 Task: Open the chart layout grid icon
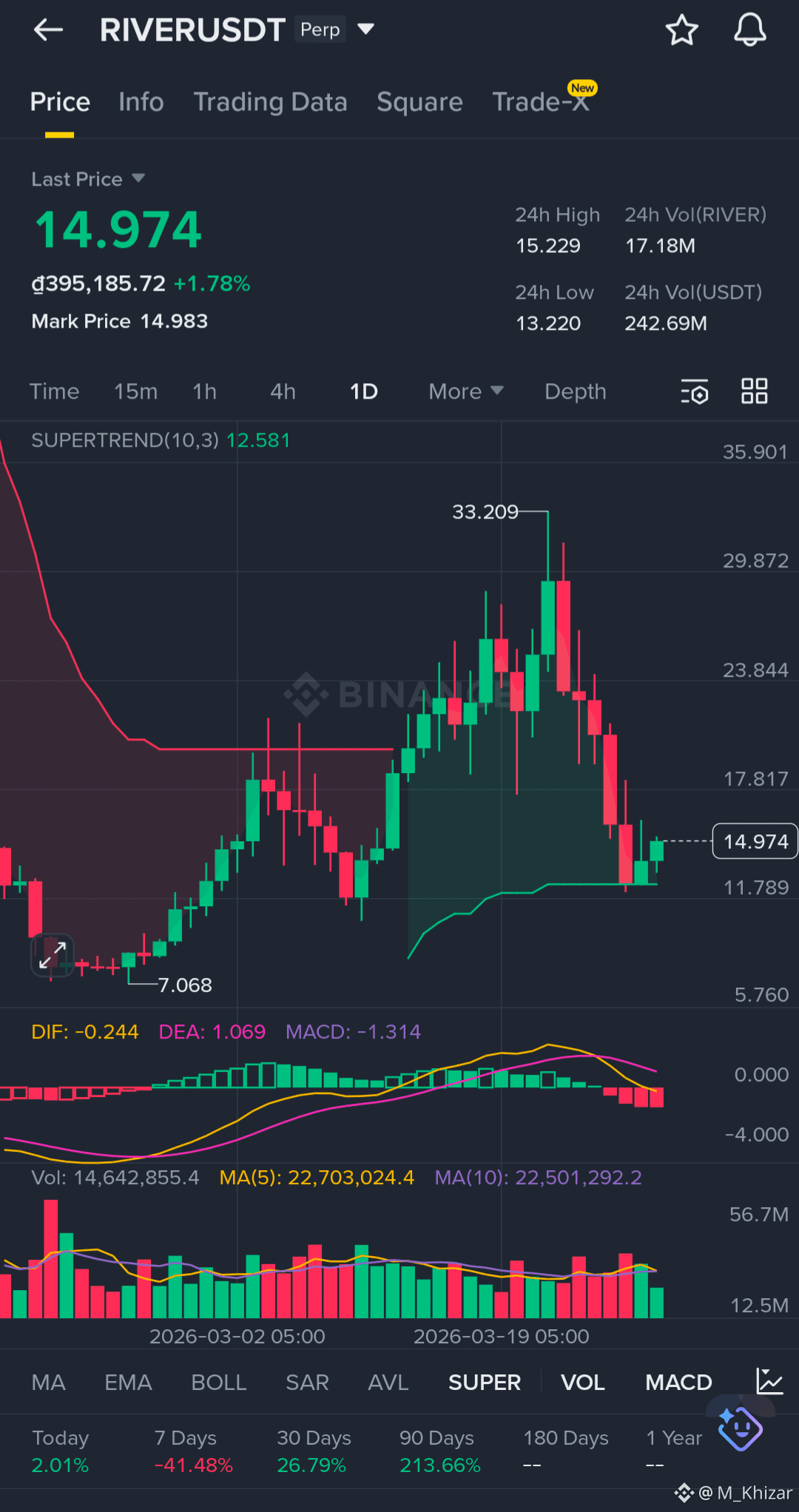pos(755,391)
